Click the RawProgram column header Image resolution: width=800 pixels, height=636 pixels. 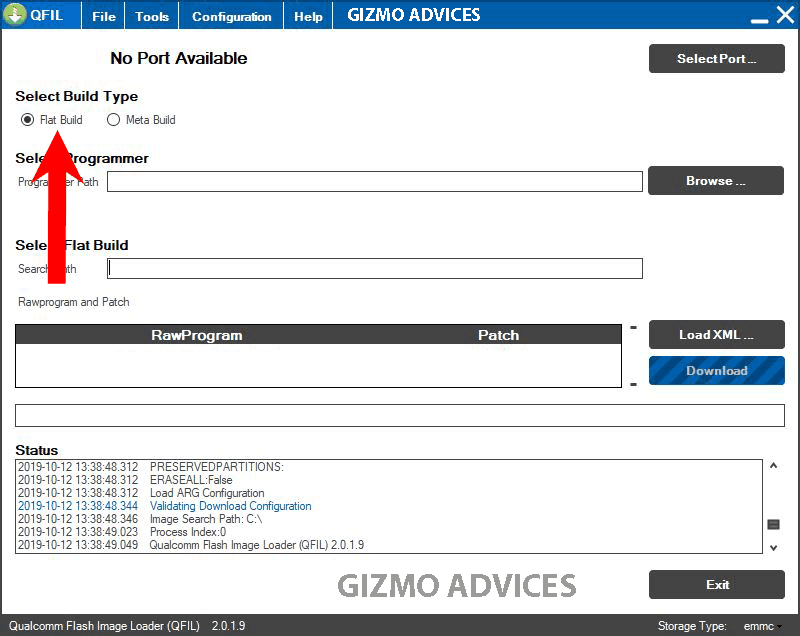[196, 335]
